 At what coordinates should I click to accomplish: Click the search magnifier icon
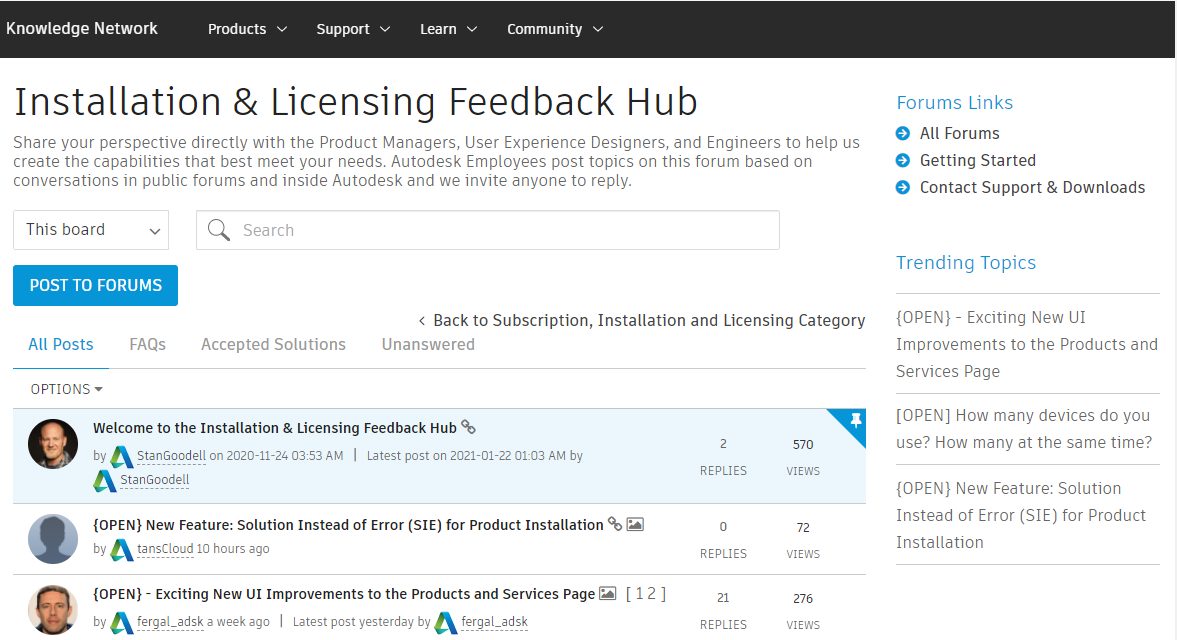[218, 230]
